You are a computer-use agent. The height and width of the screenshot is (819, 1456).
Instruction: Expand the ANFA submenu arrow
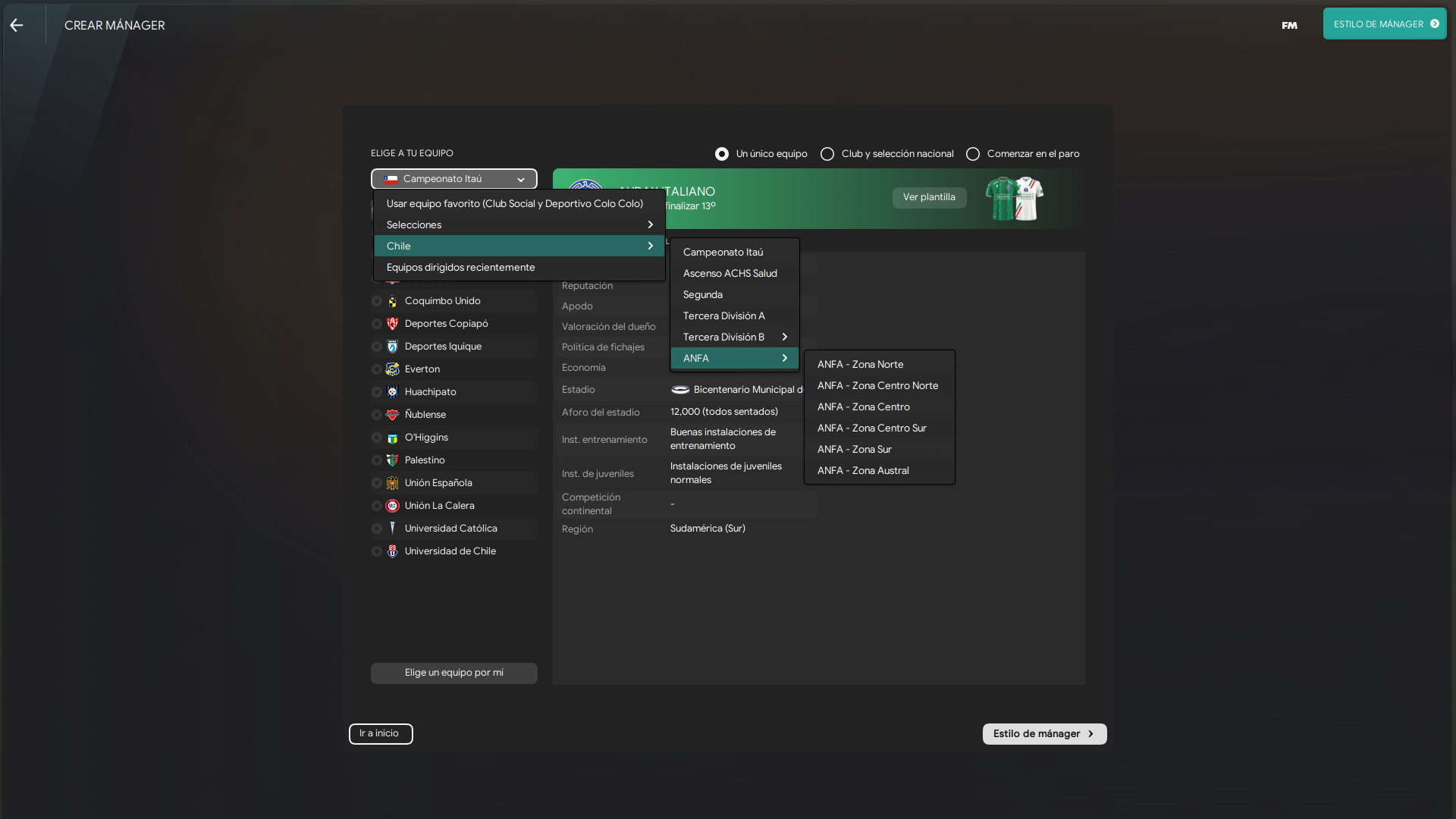click(784, 358)
